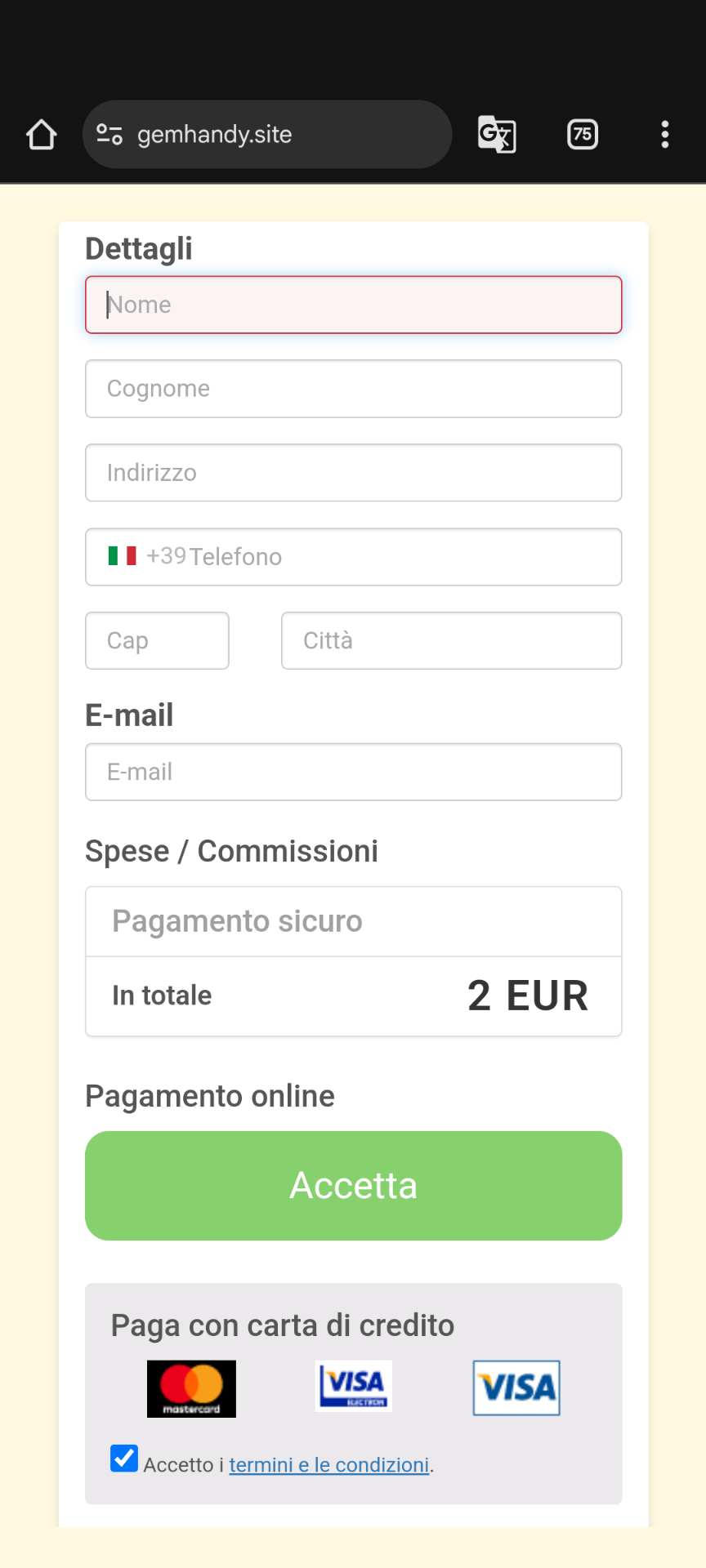
Task: Open the tab switcher showing 75
Action: [583, 135]
